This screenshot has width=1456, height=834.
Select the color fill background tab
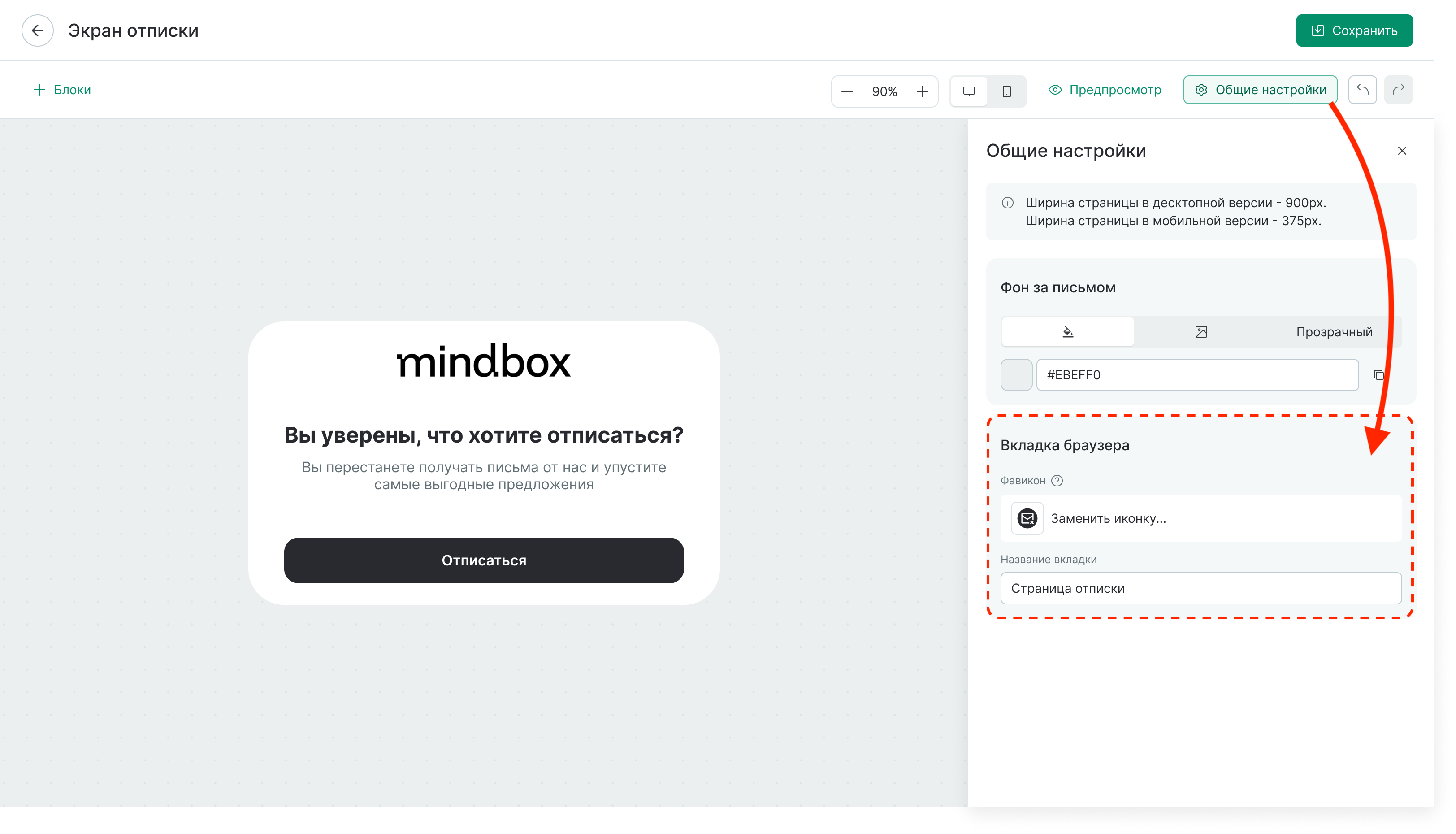click(1067, 332)
